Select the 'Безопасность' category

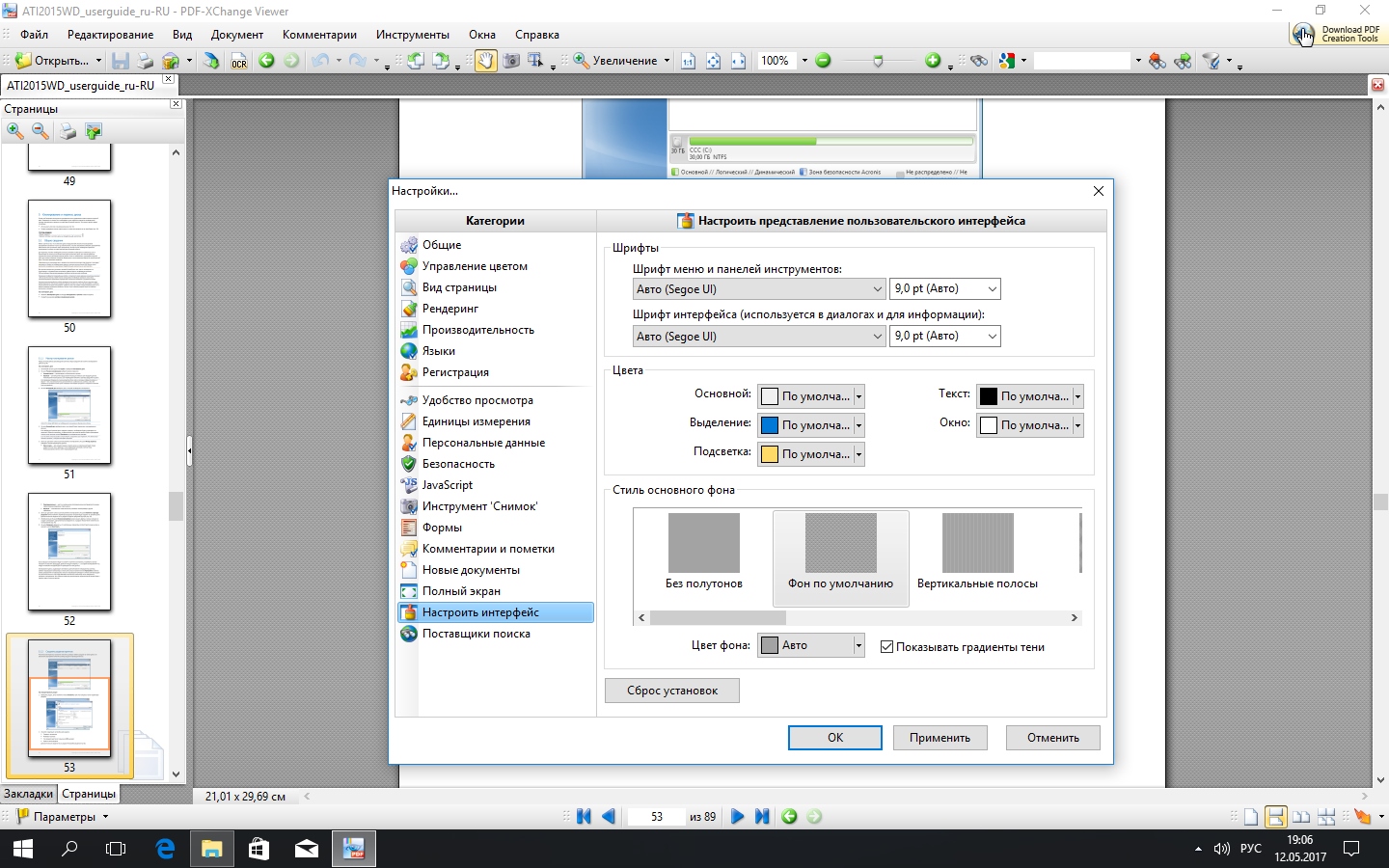495,464
